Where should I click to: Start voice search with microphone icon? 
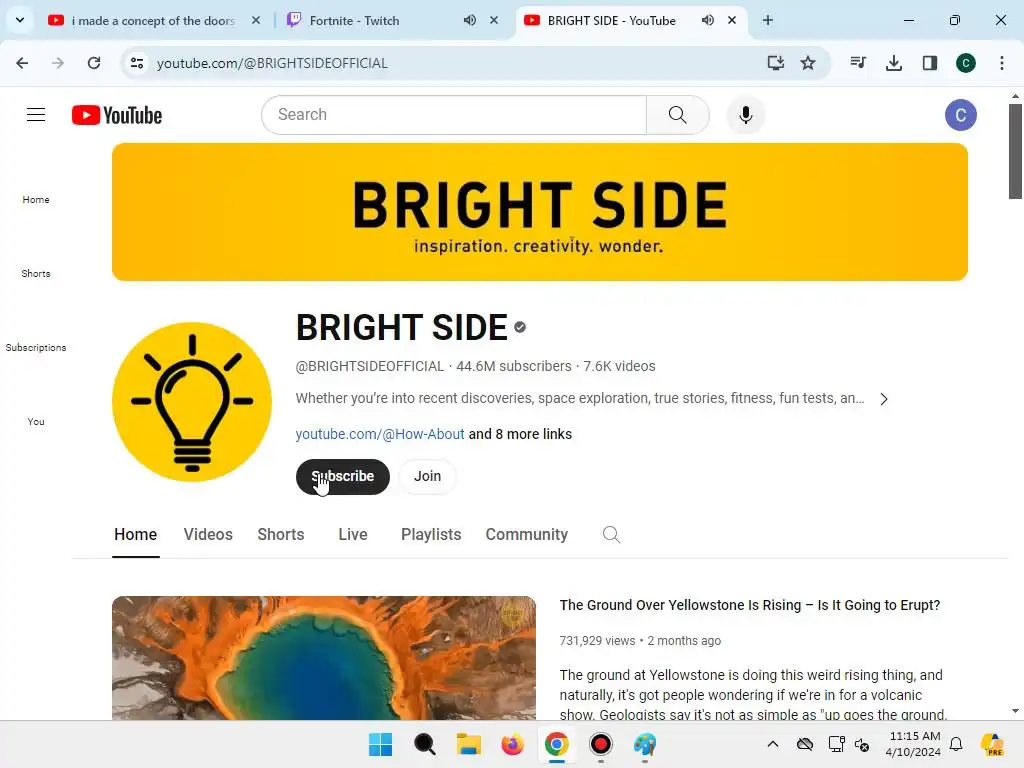pyautogui.click(x=745, y=115)
